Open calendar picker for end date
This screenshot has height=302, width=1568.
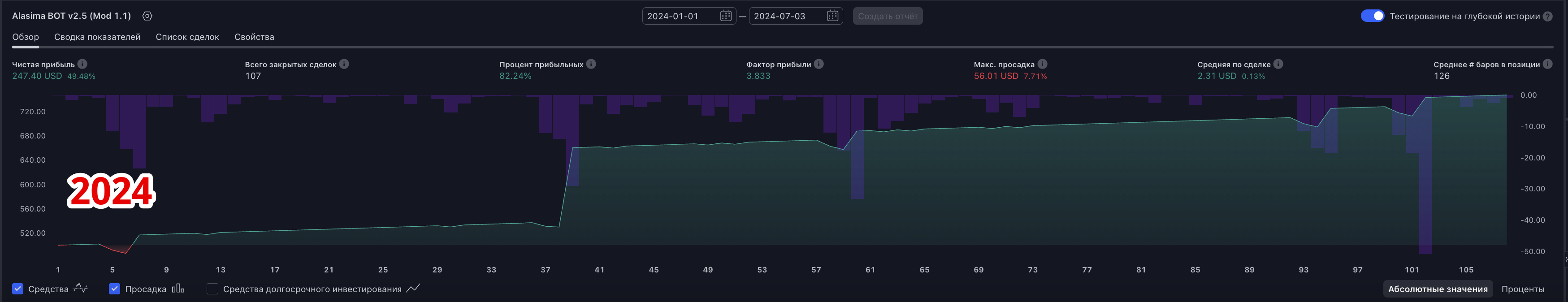click(x=833, y=16)
